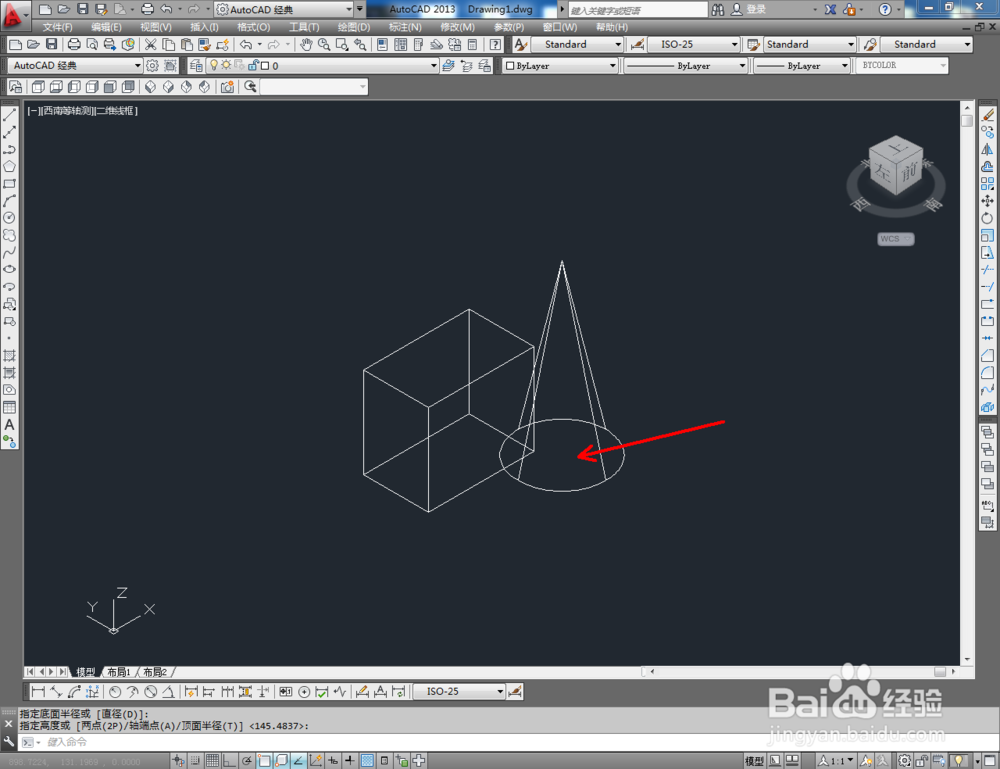
Task: Select the Rotate modify tool
Action: coord(987,218)
